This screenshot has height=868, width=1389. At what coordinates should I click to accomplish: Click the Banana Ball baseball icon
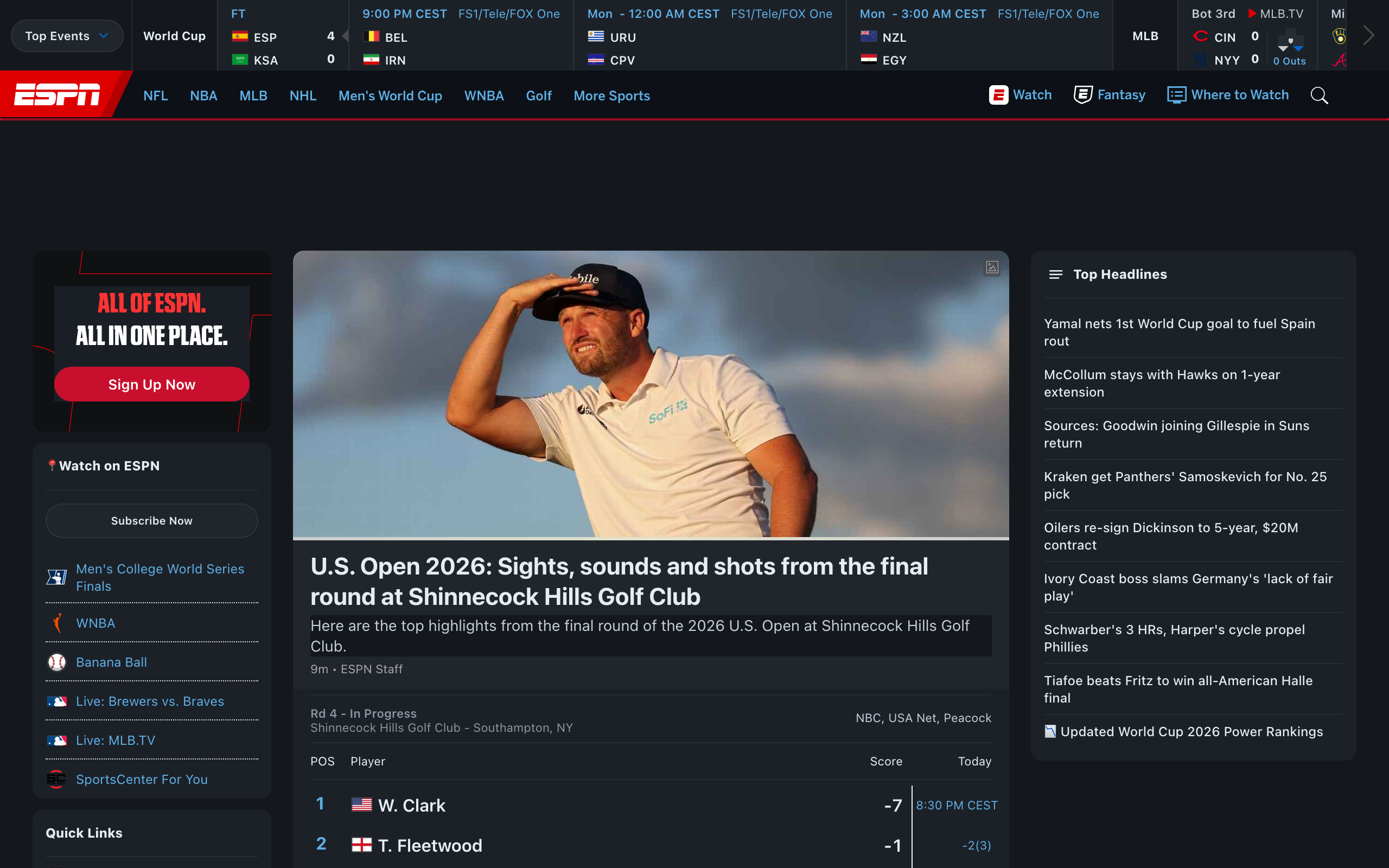click(56, 662)
